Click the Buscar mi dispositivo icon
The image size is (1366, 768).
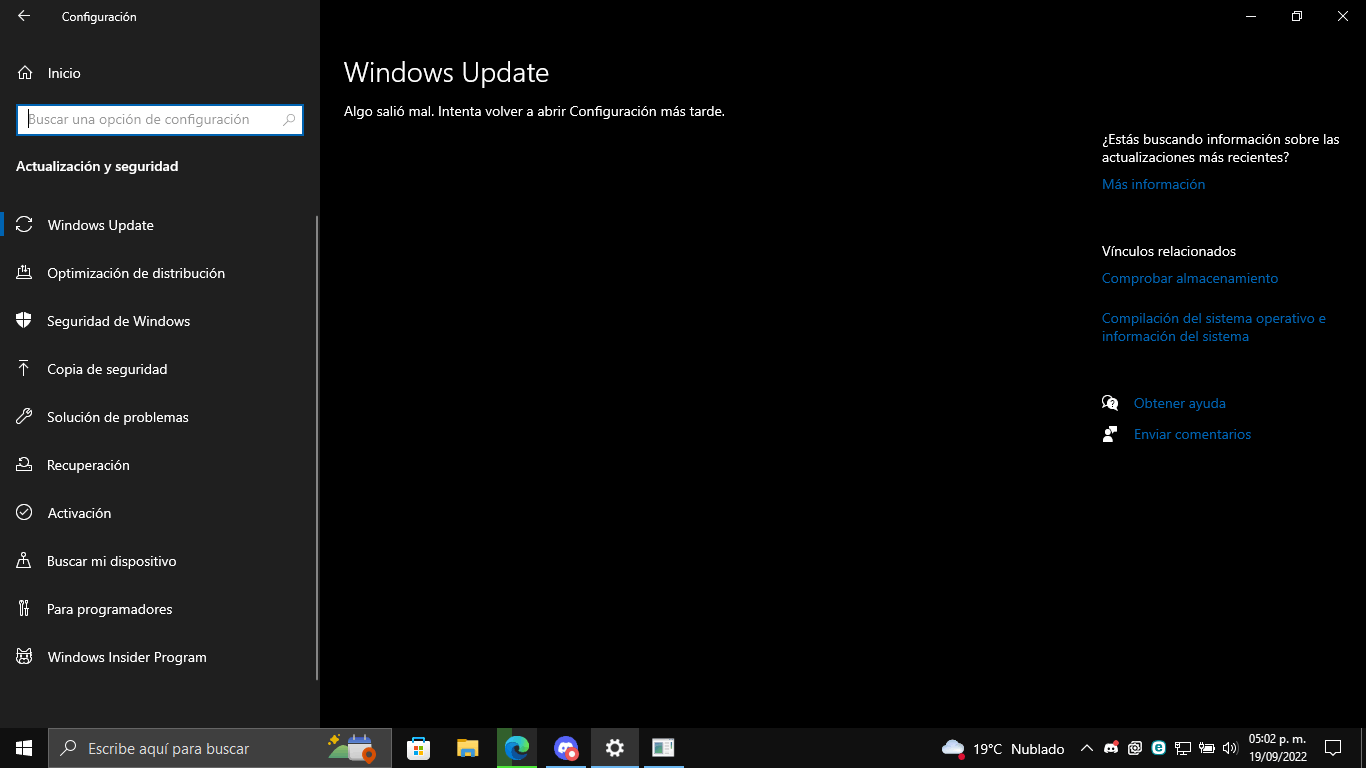(x=25, y=561)
